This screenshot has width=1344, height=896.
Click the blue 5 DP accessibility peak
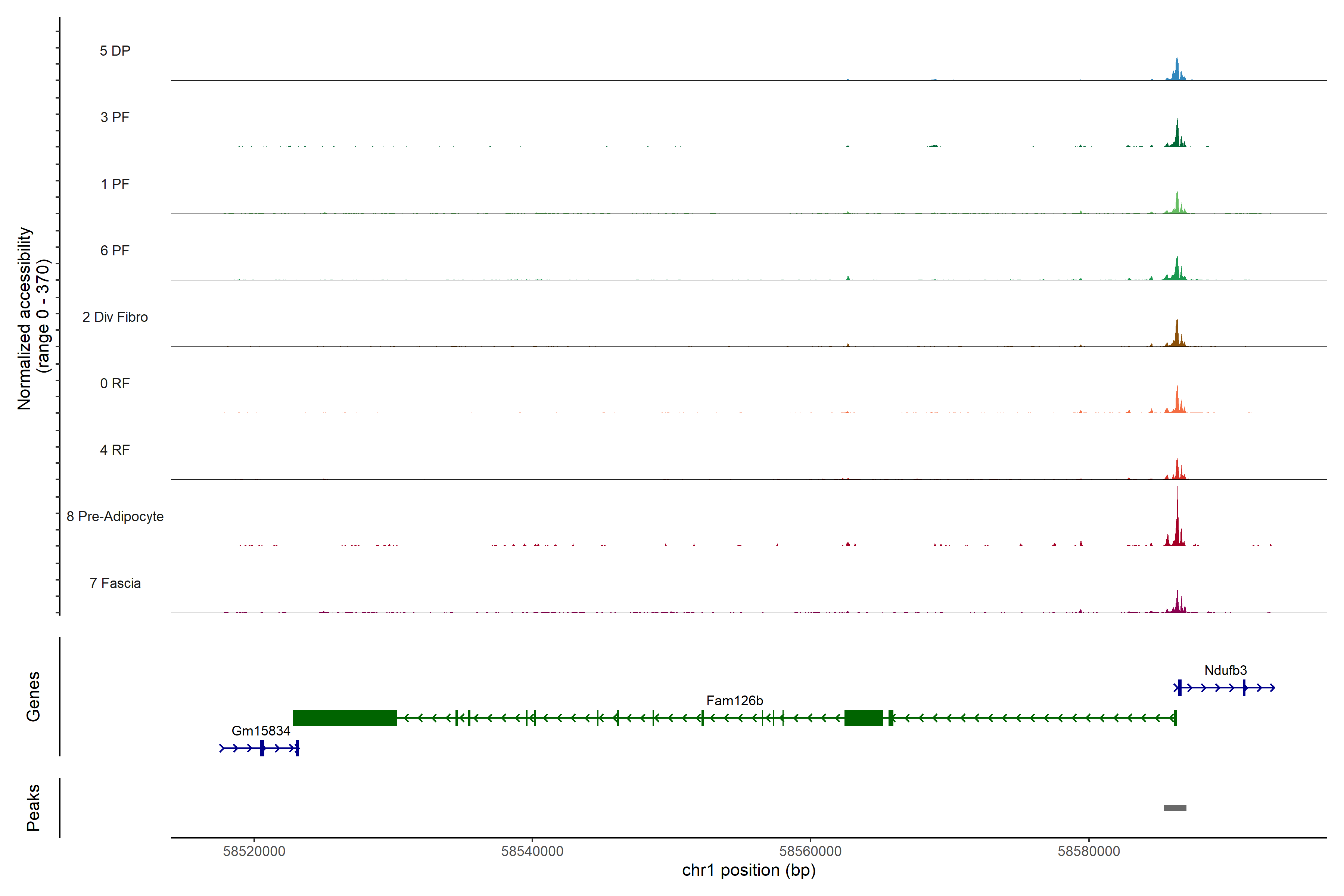pyautogui.click(x=1177, y=71)
